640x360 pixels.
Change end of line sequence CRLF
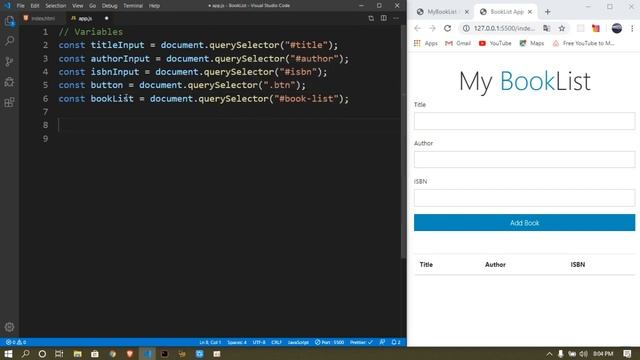(x=276, y=342)
